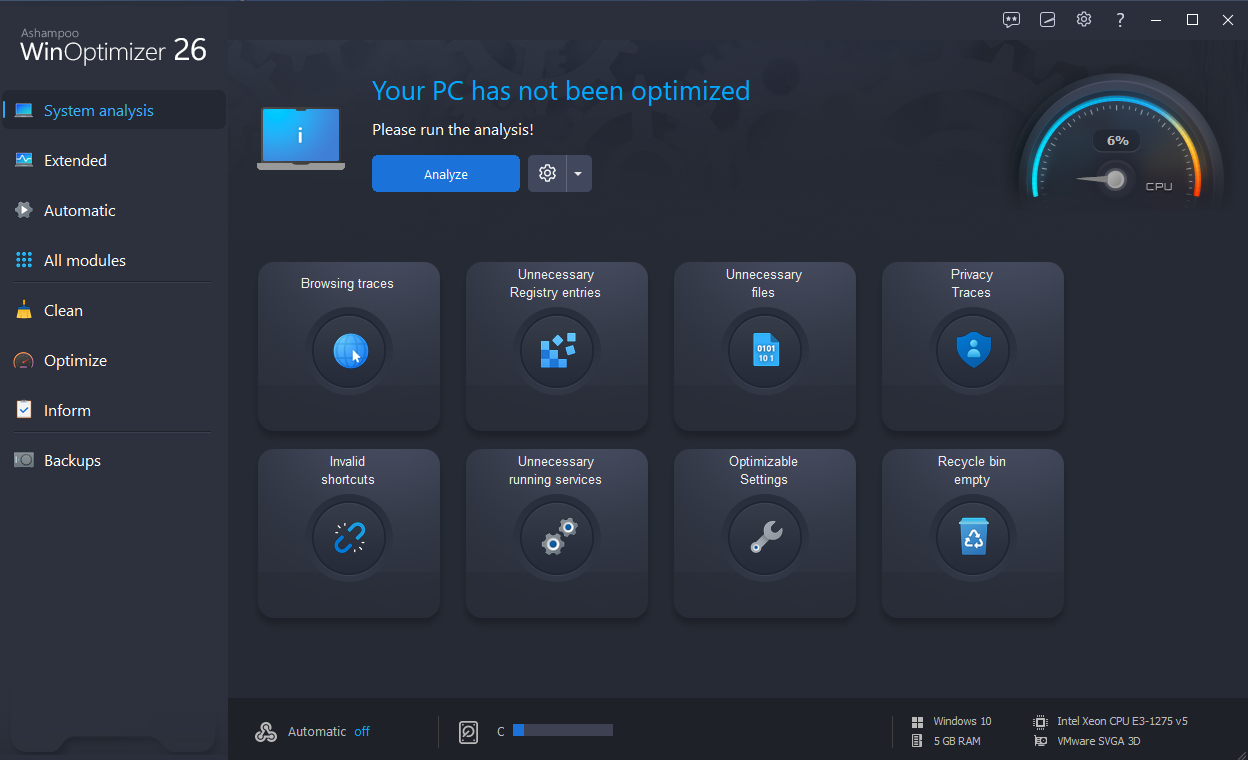Go to the Clean section
1248x760 pixels.
pos(114,310)
